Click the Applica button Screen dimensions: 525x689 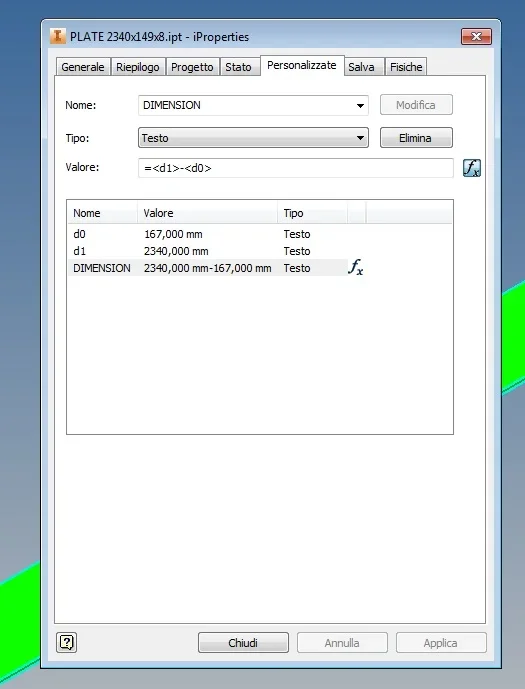pos(441,643)
